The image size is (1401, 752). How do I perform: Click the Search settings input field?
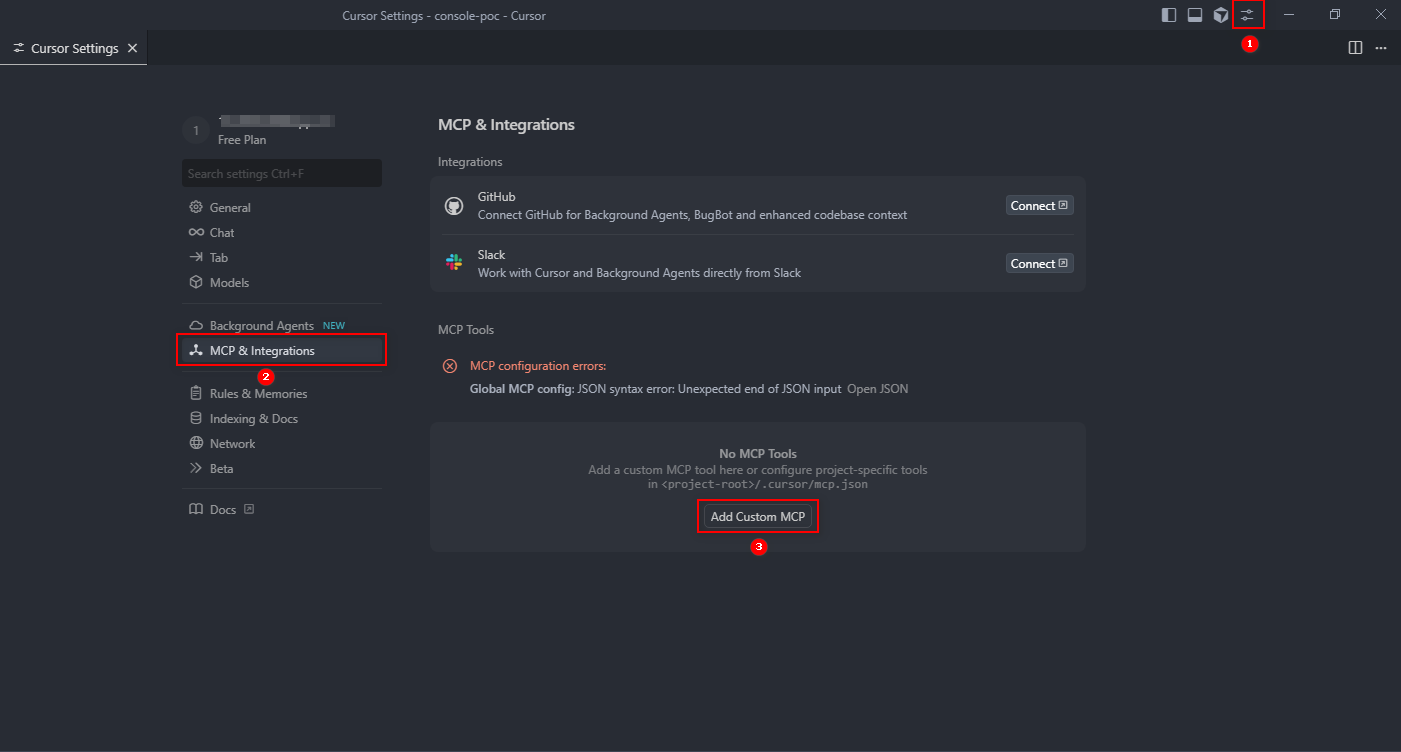coord(282,173)
